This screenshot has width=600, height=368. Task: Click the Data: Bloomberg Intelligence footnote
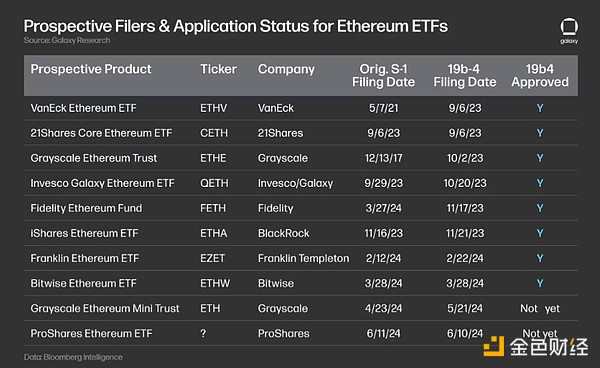tap(73, 357)
